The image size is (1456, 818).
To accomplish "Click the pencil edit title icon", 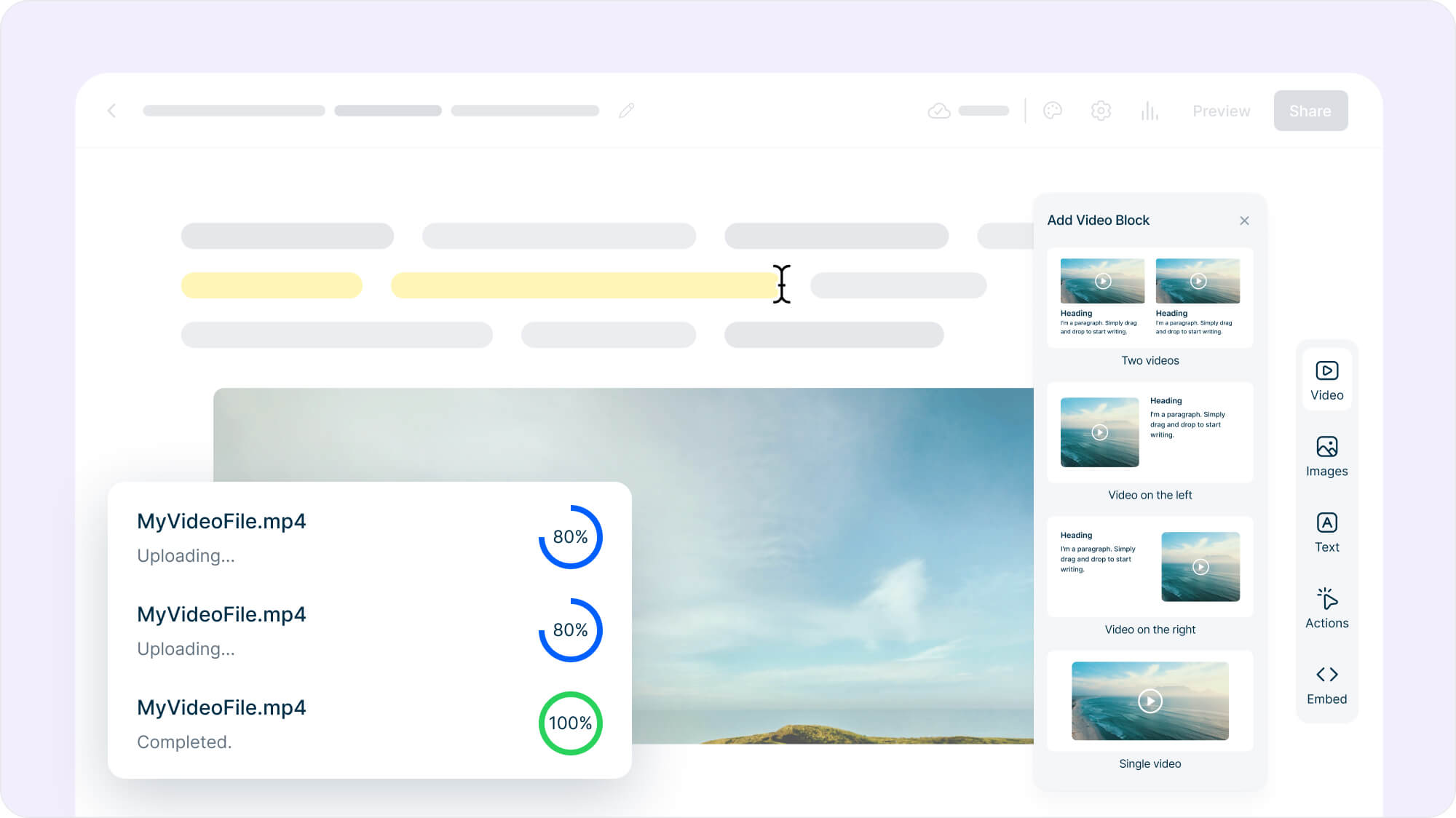I will [x=626, y=111].
